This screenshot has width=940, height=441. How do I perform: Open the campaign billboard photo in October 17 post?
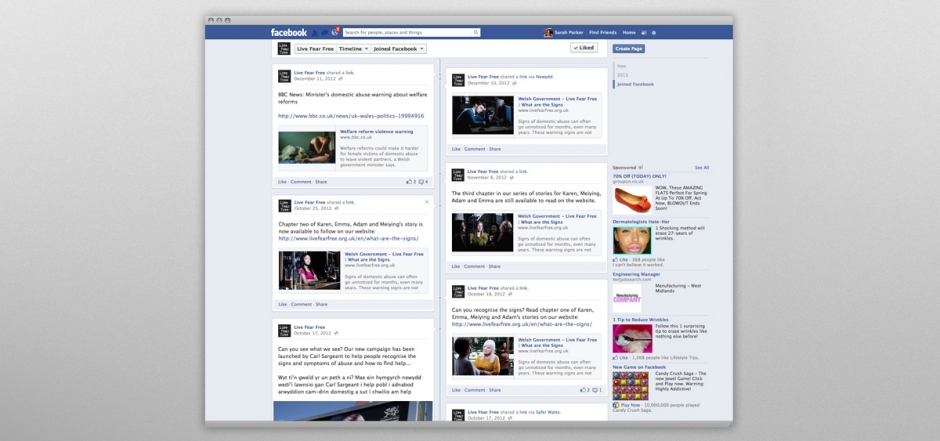(352, 411)
